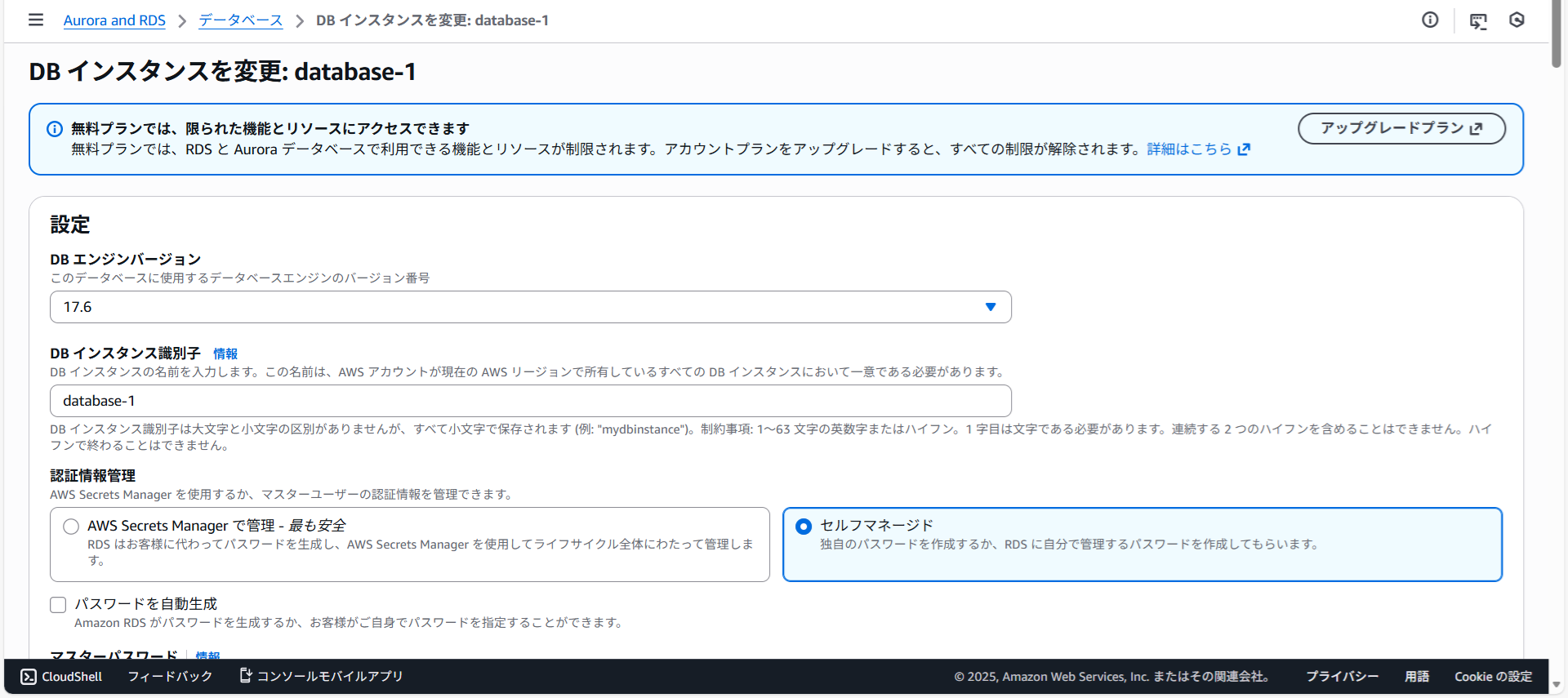Navigate to データベース breadcrumb link

point(241,20)
